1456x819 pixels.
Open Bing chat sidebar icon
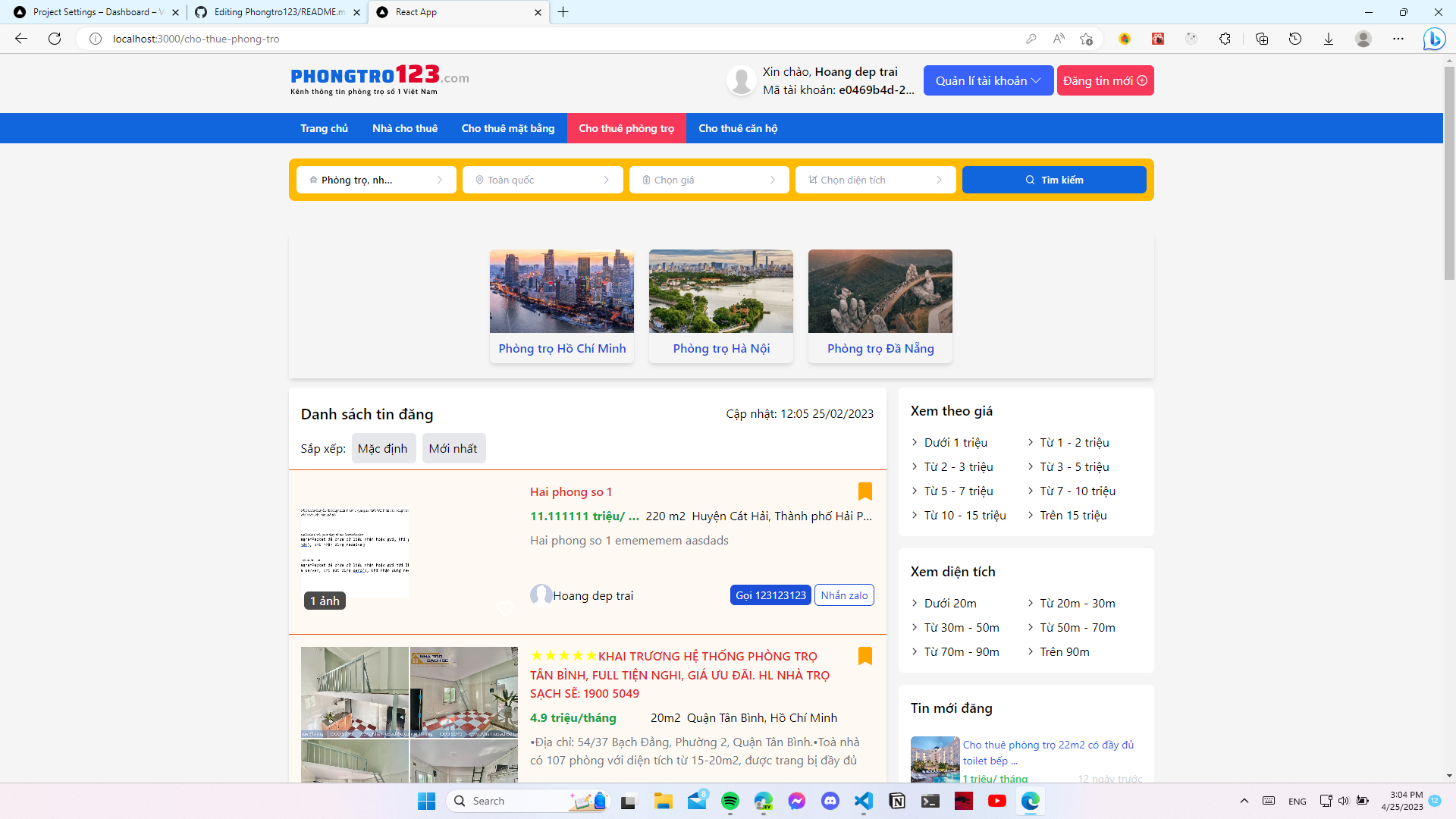coord(1434,39)
